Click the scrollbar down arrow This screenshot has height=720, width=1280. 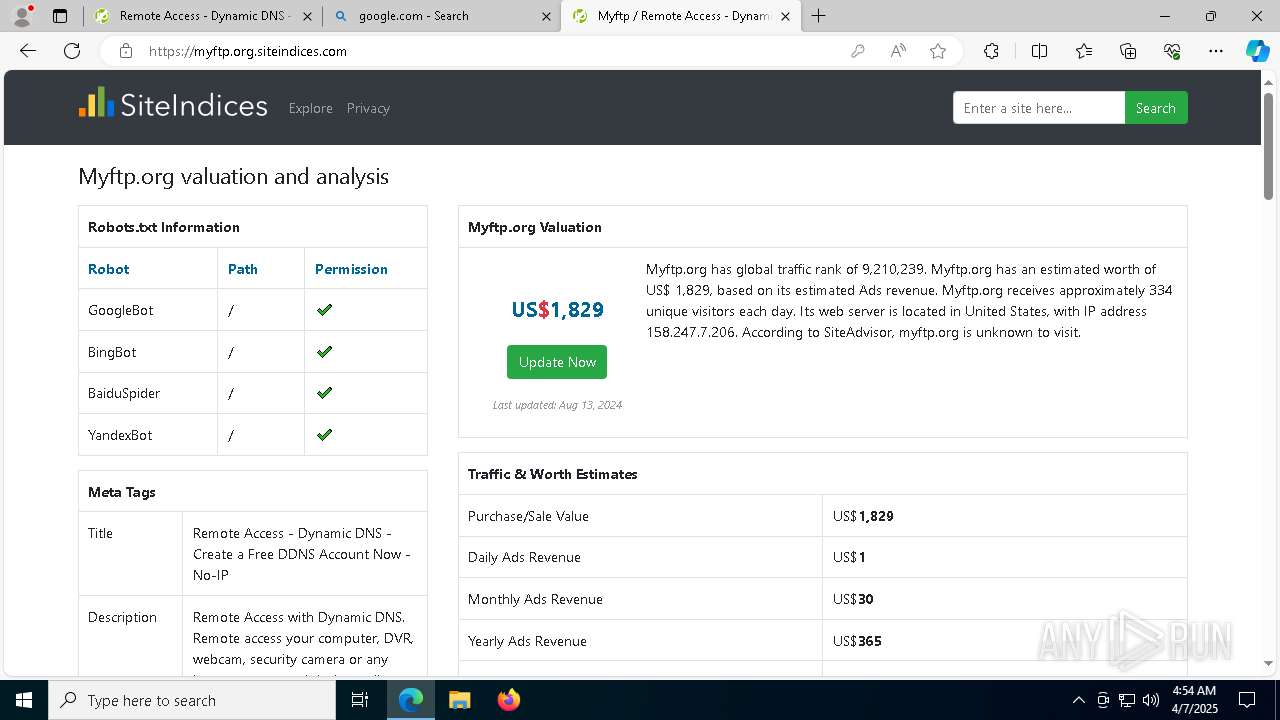coord(1269,663)
